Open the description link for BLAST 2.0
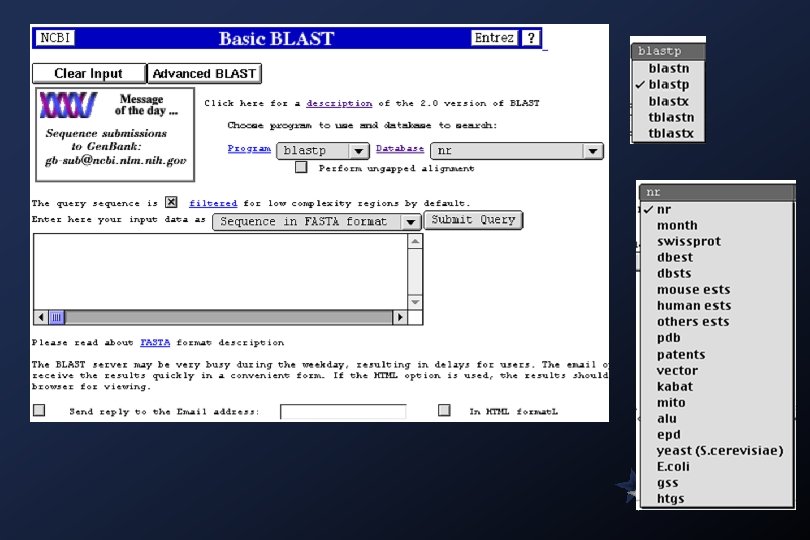The image size is (810, 540). 339,103
